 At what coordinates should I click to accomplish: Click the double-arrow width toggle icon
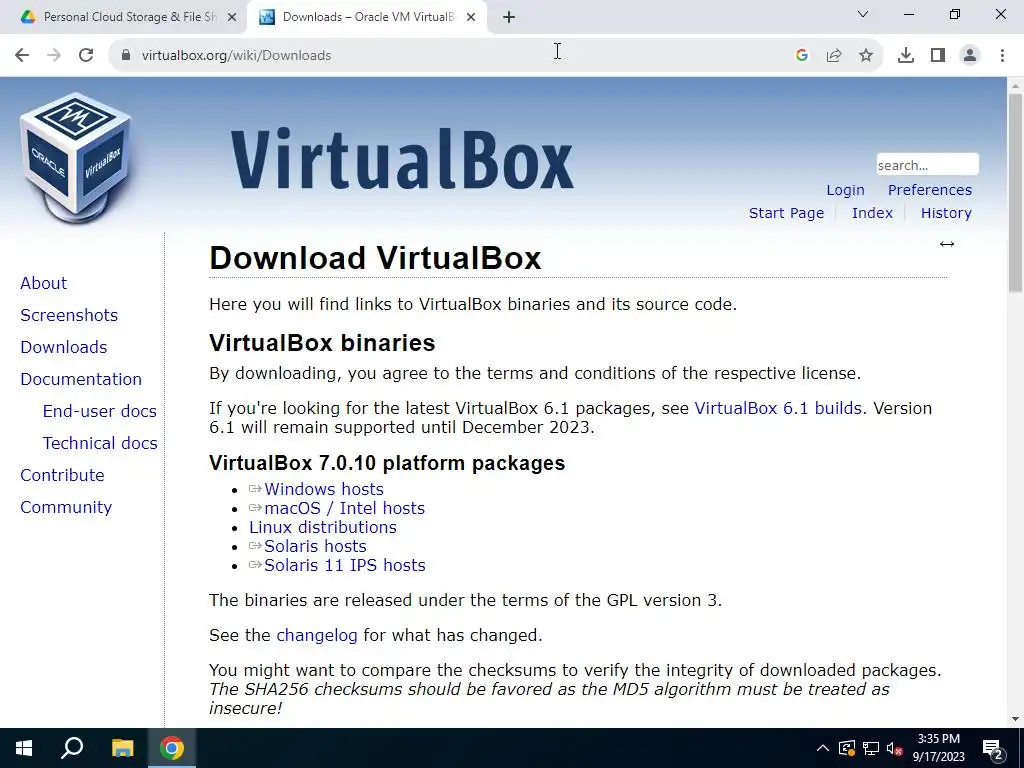pyautogui.click(x=946, y=244)
